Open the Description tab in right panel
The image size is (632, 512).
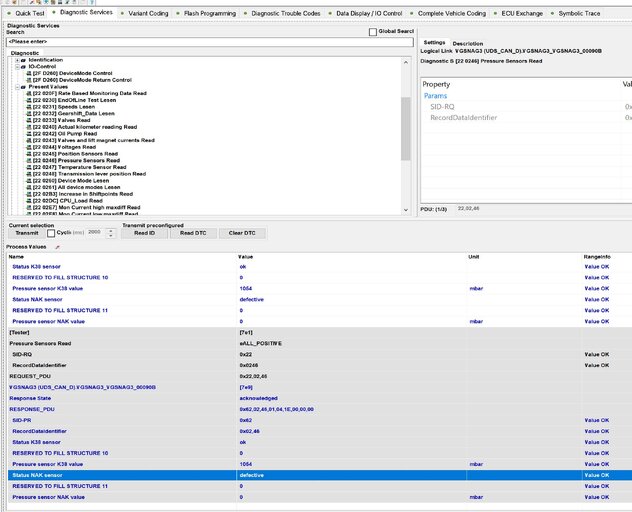pyautogui.click(x=467, y=44)
